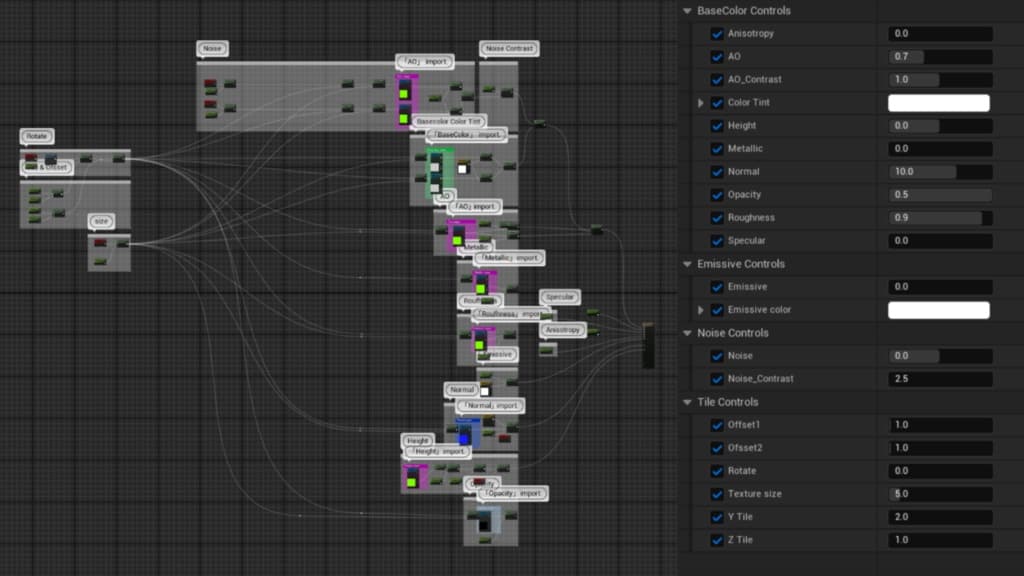Click the Roughness value slider
Screen dimensions: 1024x576
(x=940, y=217)
